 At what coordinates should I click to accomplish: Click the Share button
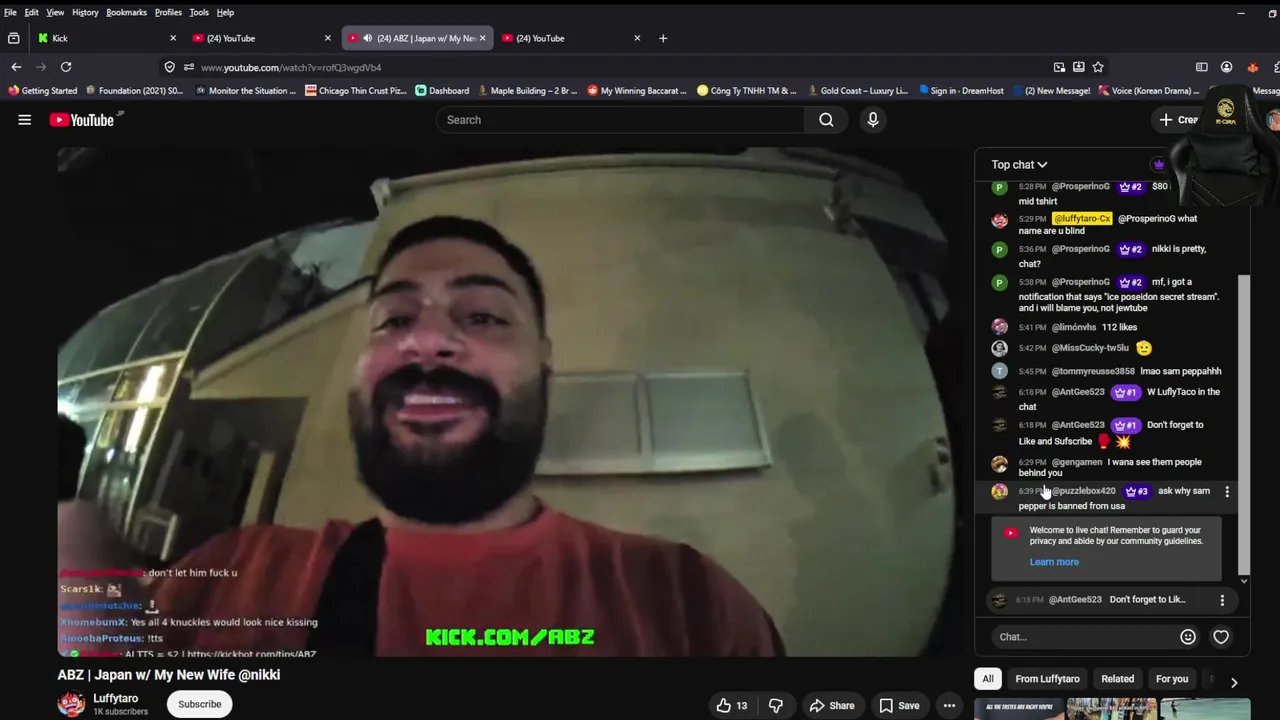(x=832, y=706)
